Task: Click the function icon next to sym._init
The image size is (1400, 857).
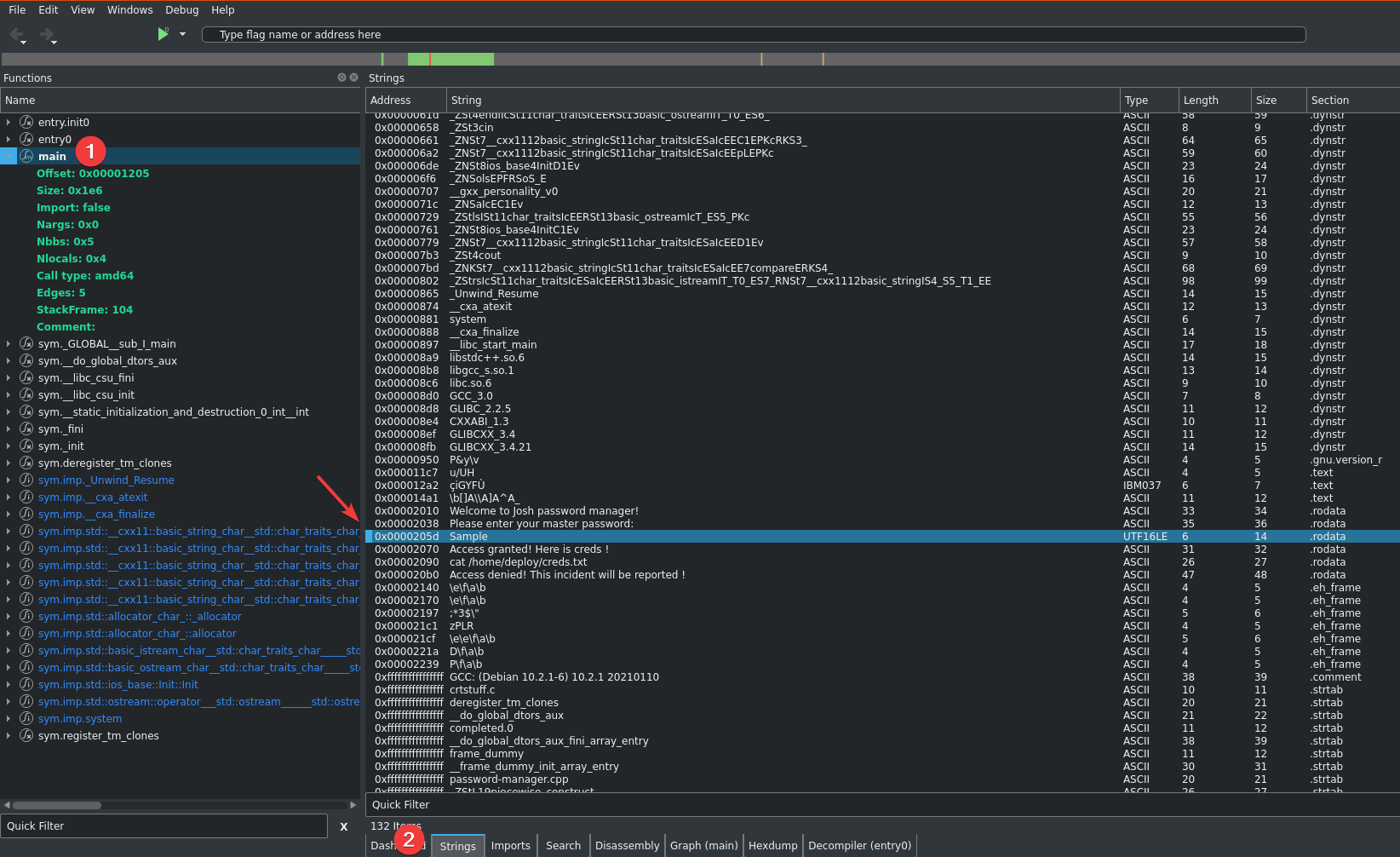Action: [26, 446]
